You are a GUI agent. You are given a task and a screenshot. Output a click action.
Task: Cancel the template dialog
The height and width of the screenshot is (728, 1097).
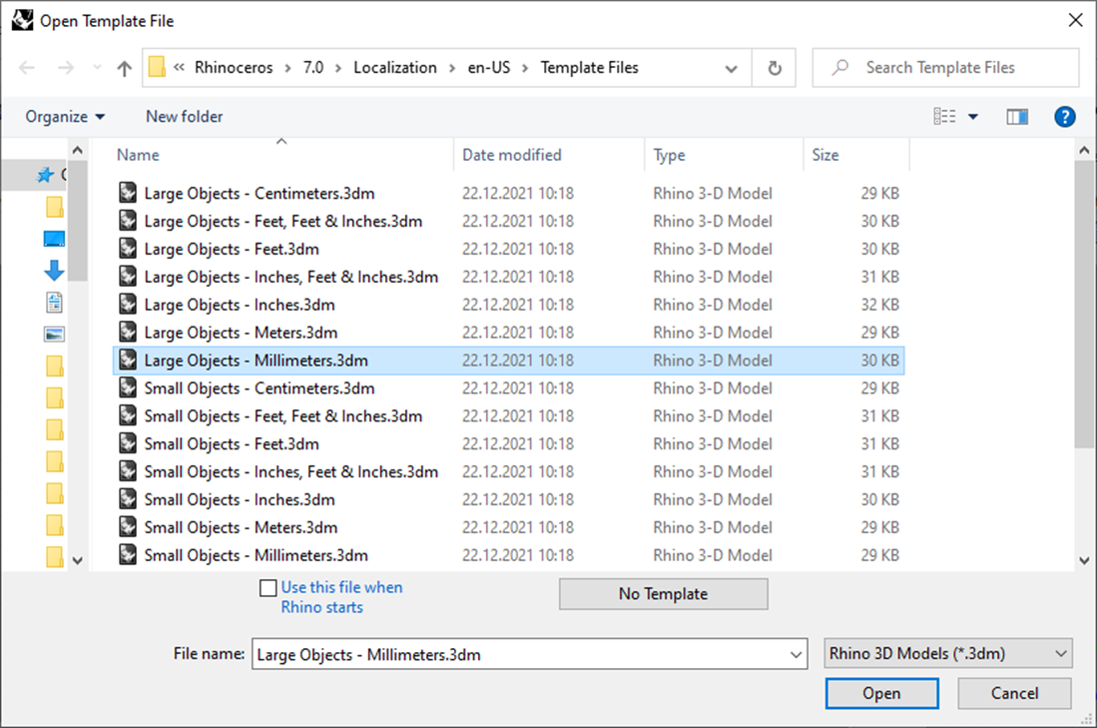tap(1014, 693)
